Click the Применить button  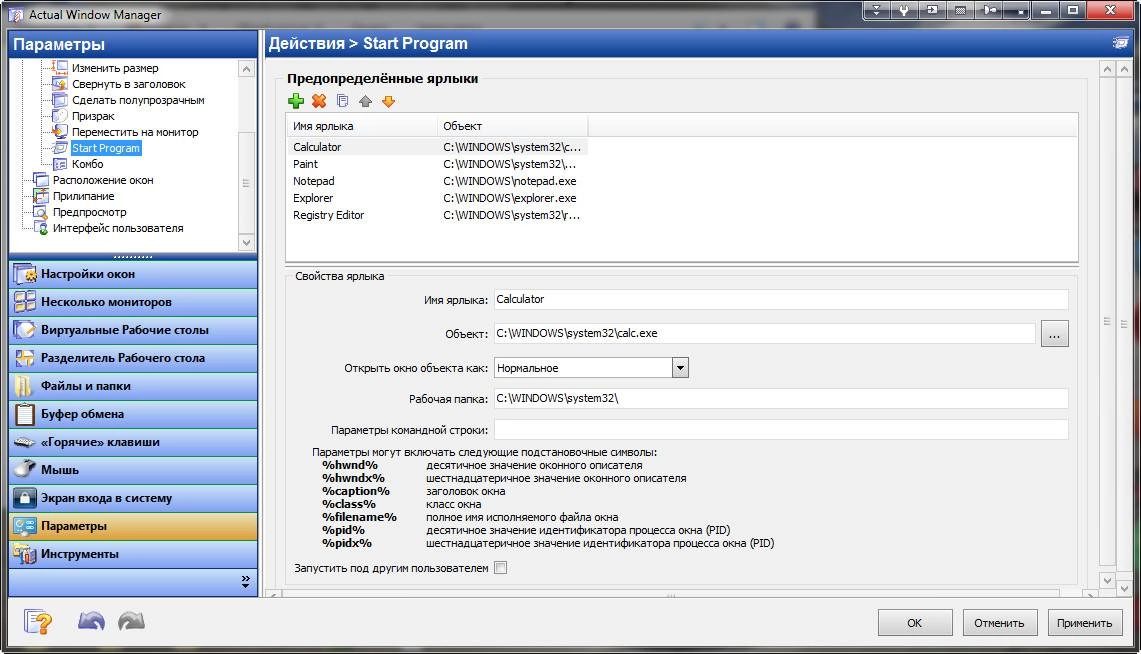click(1084, 623)
